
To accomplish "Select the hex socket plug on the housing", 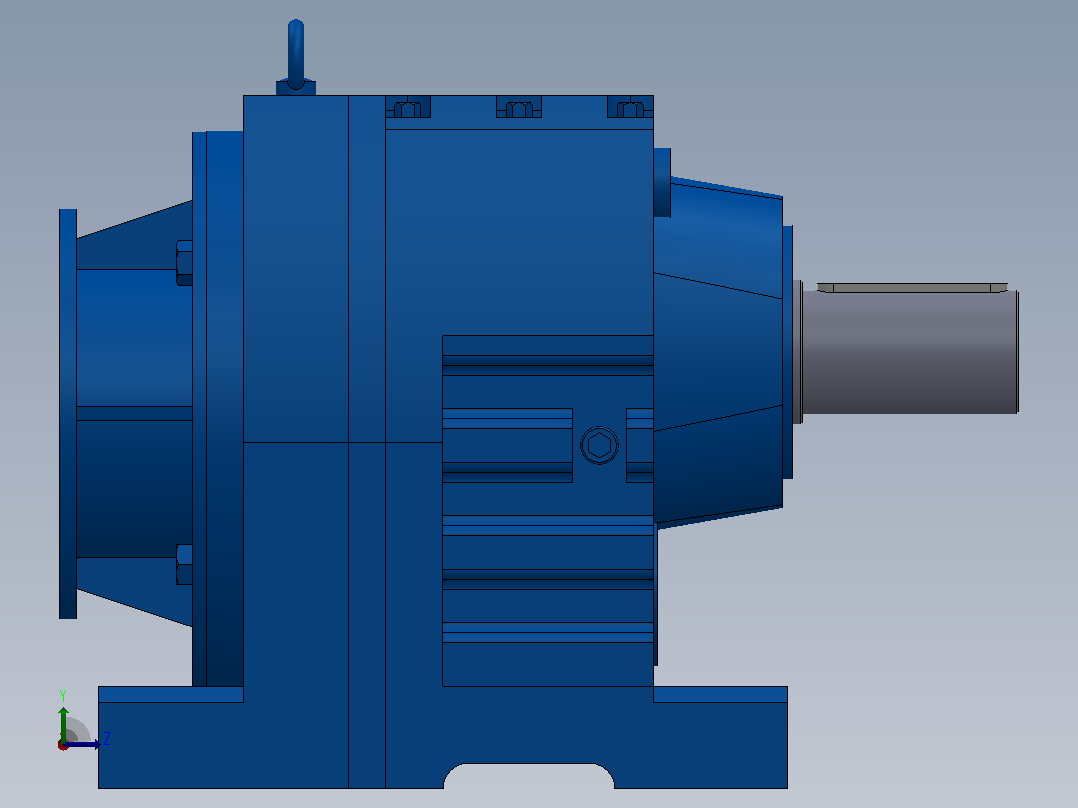I will point(599,446).
